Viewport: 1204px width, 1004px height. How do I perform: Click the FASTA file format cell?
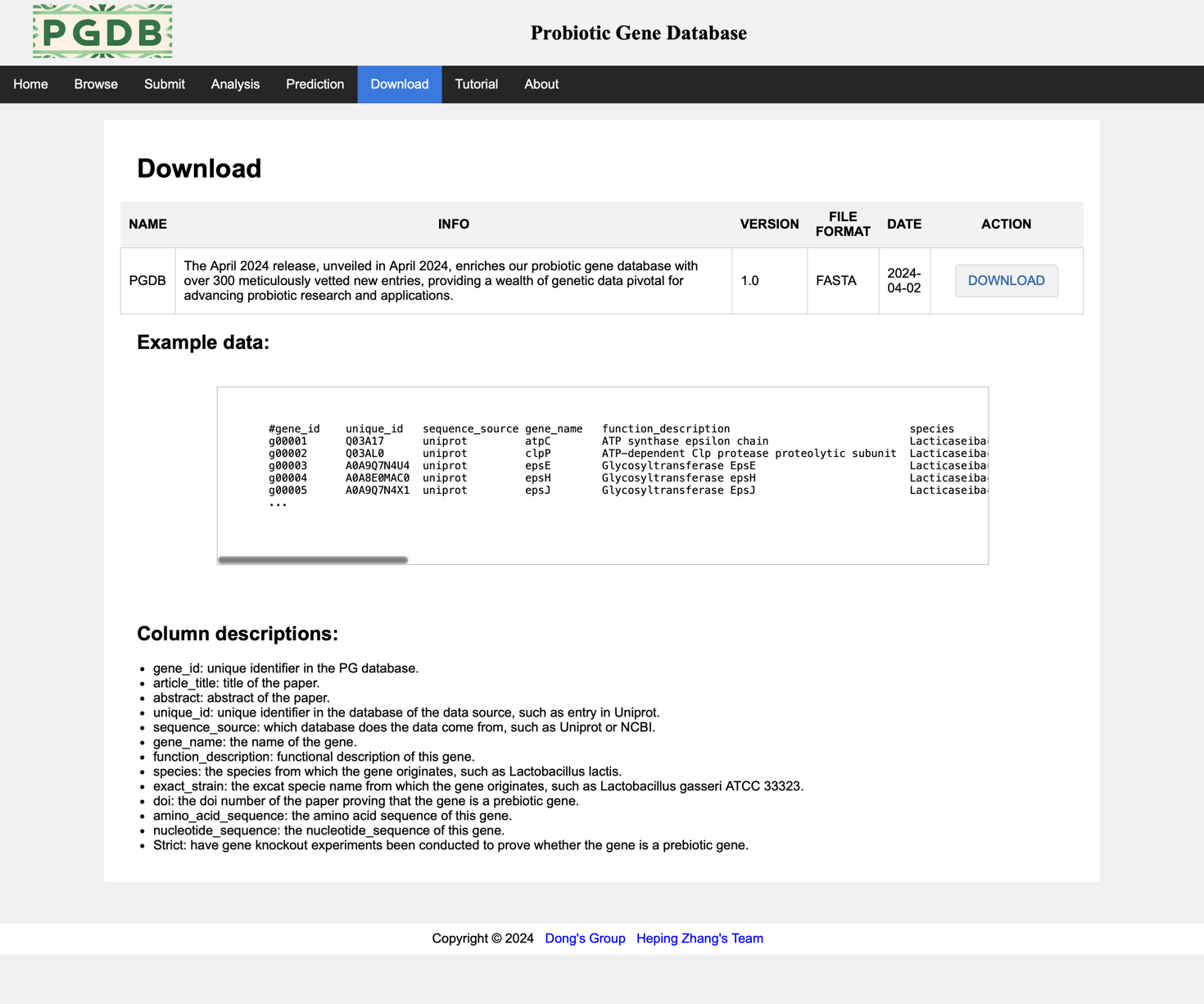tap(835, 281)
